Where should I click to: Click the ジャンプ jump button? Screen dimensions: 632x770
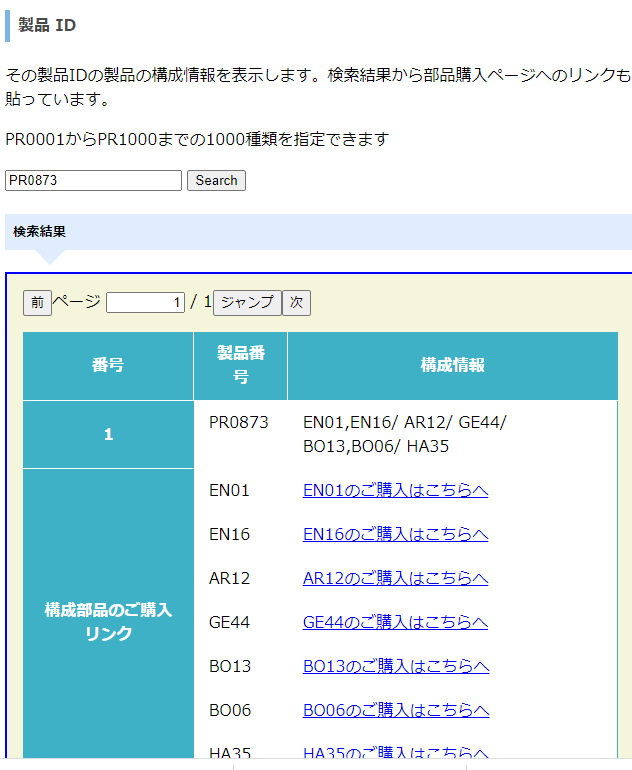click(247, 302)
